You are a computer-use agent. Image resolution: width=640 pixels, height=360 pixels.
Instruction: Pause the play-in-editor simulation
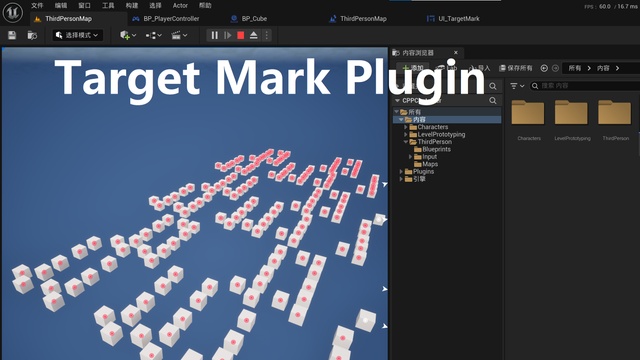[x=215, y=36]
